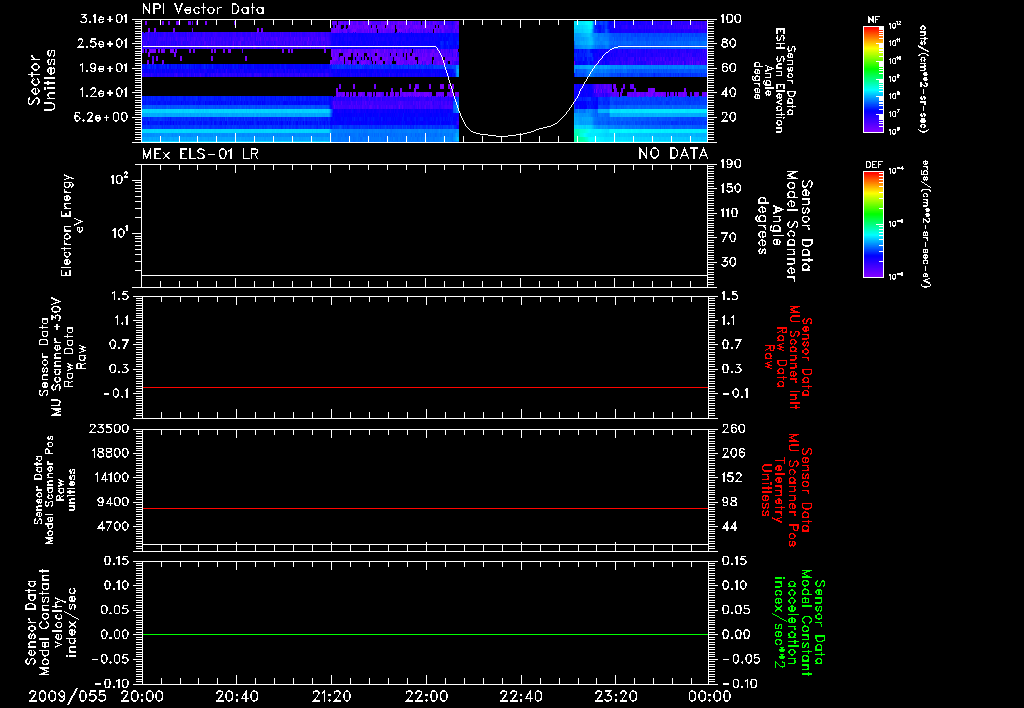Select the 20:40 time tick label

[x=237, y=696]
